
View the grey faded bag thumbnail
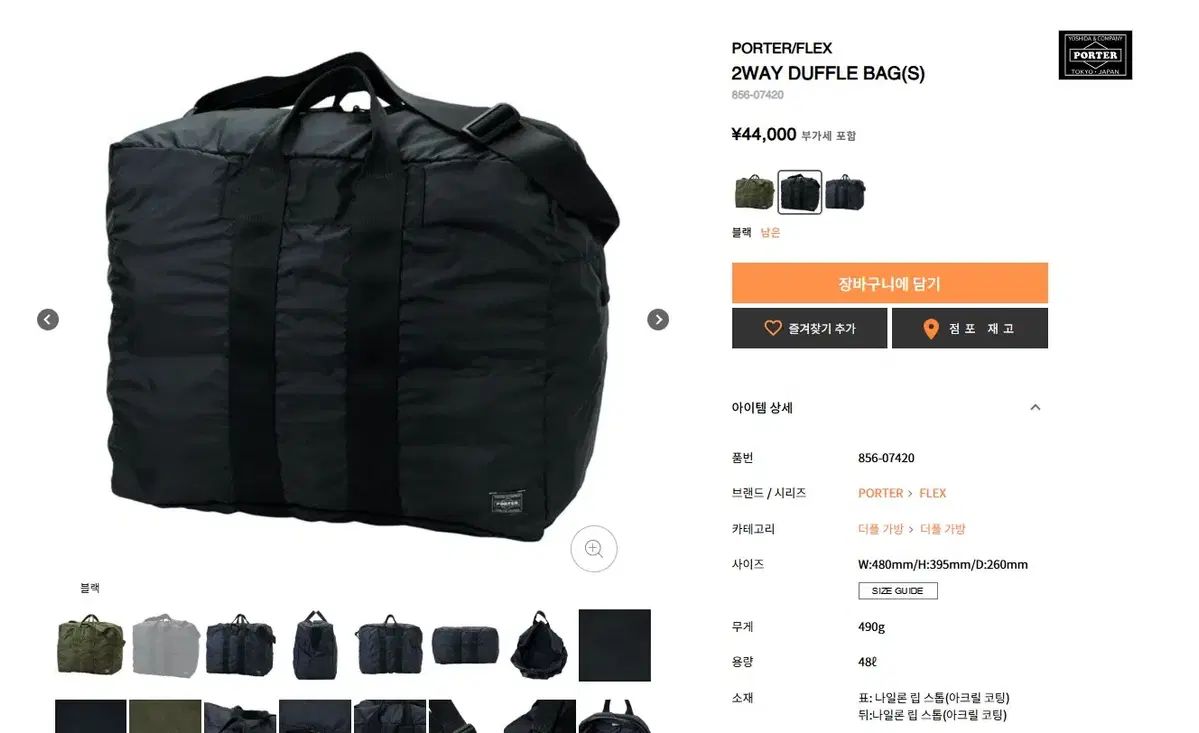point(165,645)
